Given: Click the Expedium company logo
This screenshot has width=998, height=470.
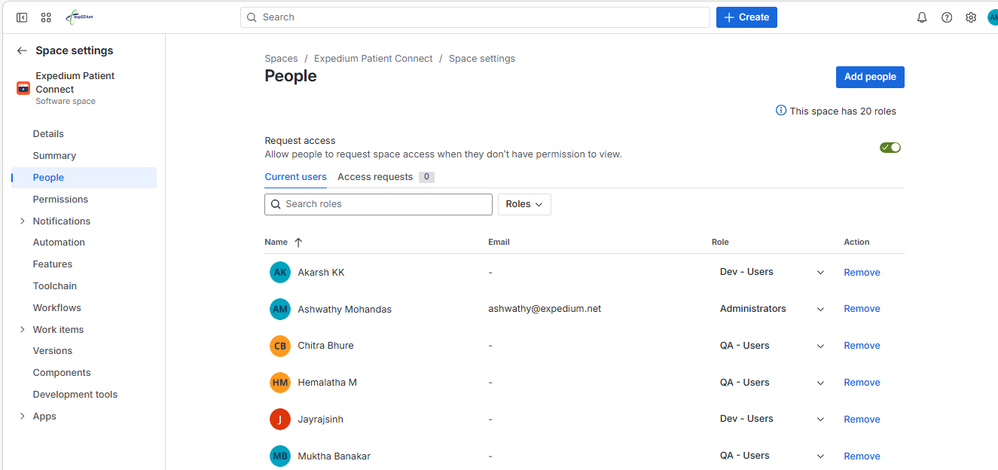Looking at the screenshot, I should pos(80,18).
